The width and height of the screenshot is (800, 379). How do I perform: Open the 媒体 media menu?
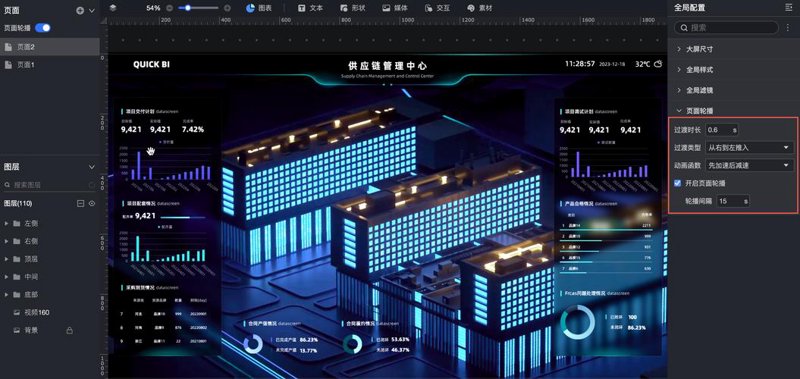click(395, 8)
